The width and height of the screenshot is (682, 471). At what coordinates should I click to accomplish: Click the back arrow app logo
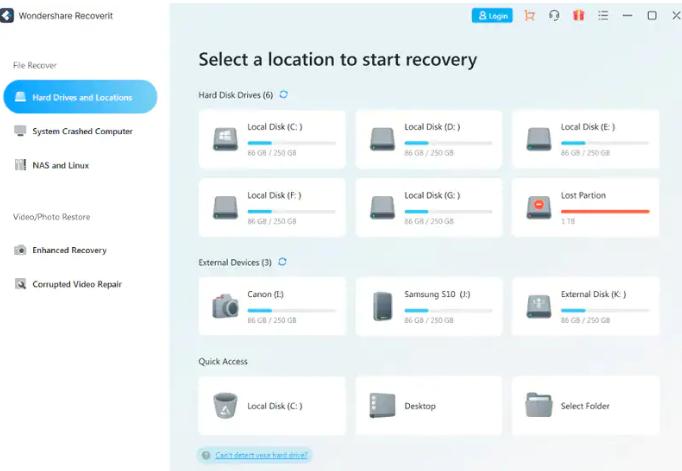(x=8, y=16)
